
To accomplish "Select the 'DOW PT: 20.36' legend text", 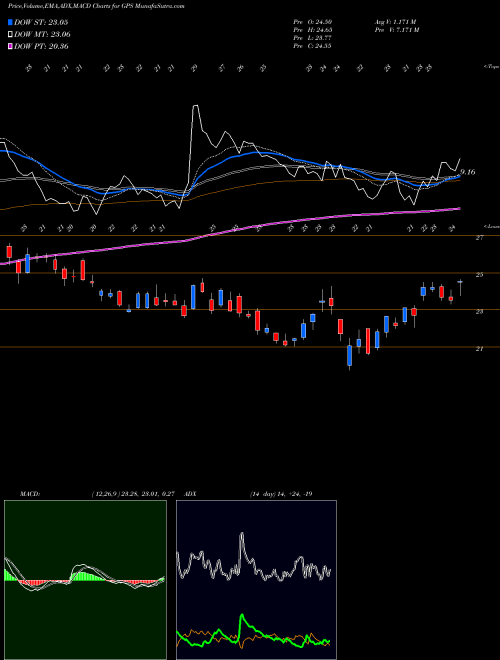I will coord(41,46).
